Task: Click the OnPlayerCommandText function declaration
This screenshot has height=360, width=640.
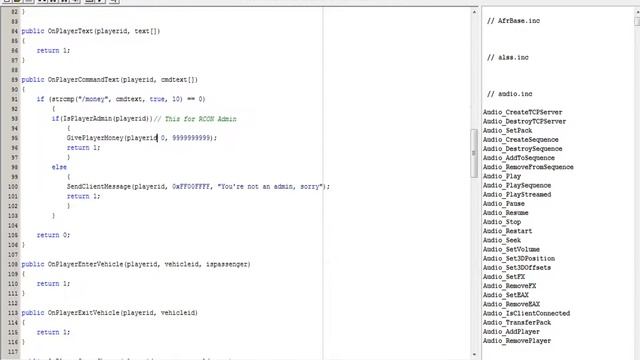Action: pyautogui.click(x=109, y=80)
